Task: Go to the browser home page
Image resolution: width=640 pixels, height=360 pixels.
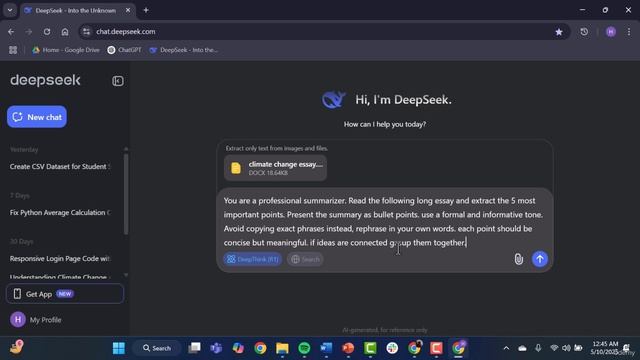Action: [65, 32]
